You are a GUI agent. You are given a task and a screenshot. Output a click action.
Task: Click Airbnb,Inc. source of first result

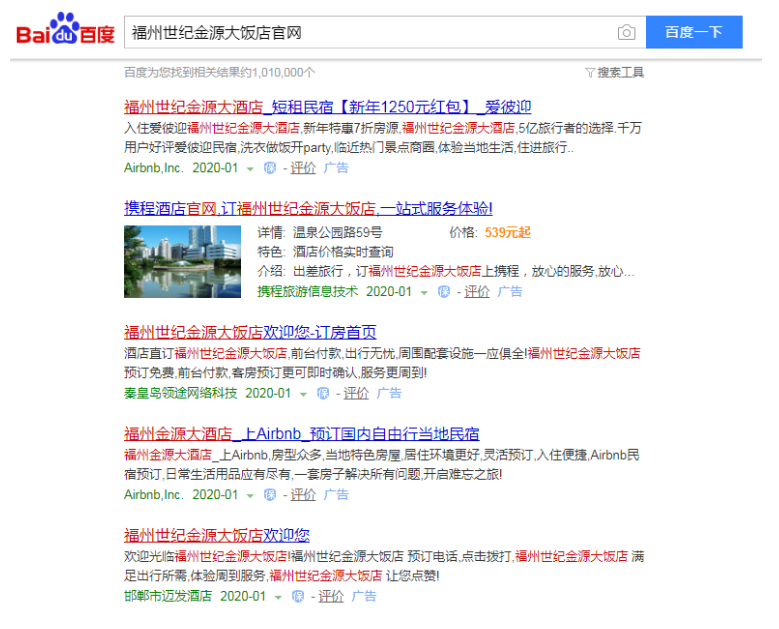click(x=154, y=168)
